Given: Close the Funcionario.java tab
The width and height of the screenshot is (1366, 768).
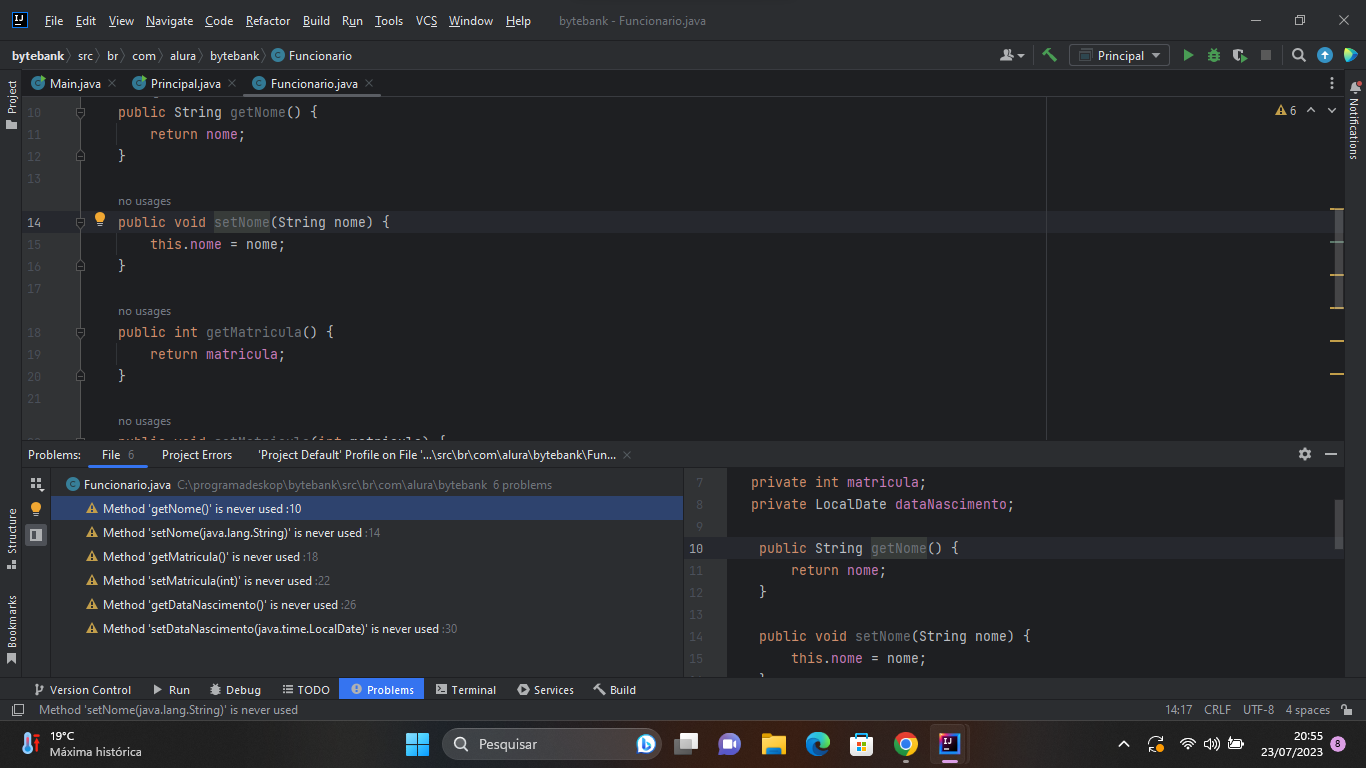Looking at the screenshot, I should 369,83.
